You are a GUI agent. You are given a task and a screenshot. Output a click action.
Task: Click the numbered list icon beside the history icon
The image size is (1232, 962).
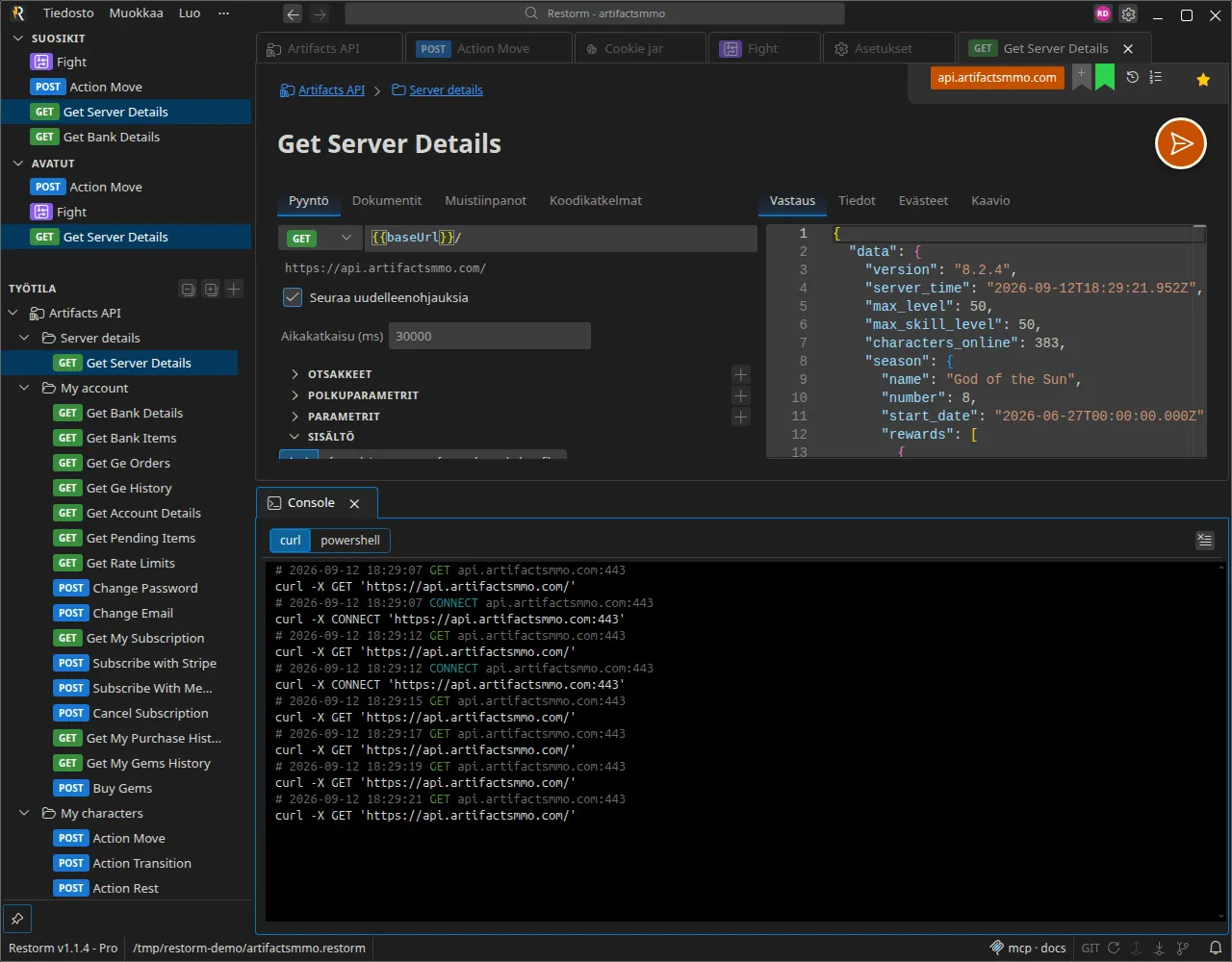1156,77
